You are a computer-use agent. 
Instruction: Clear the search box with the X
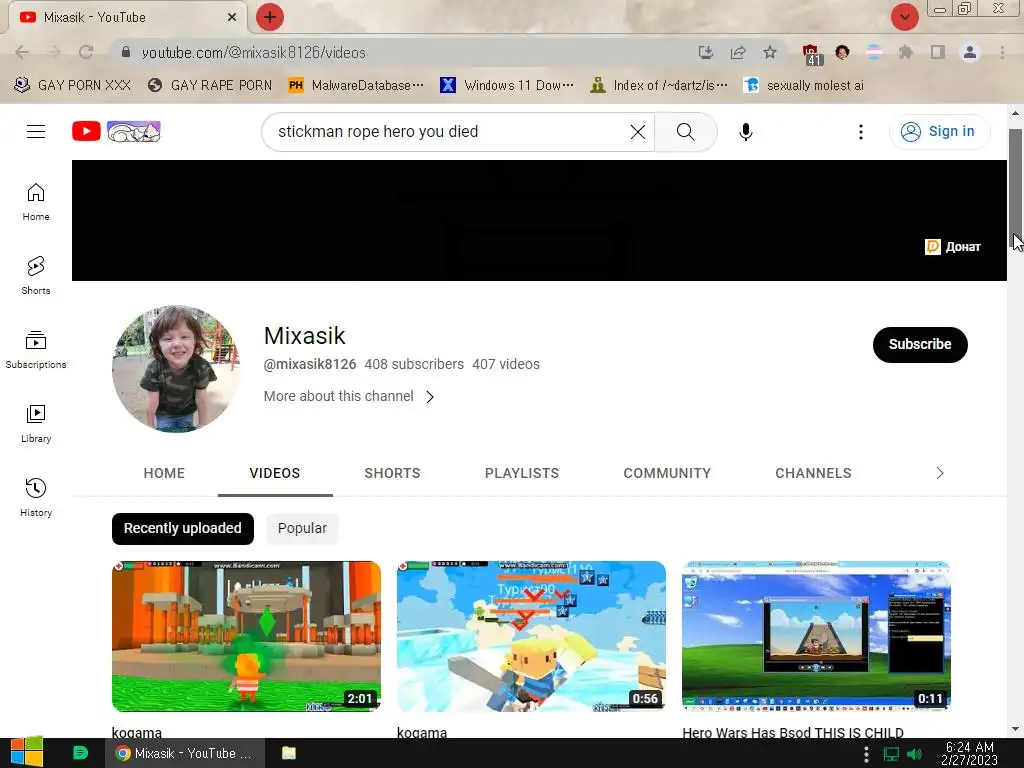(638, 131)
